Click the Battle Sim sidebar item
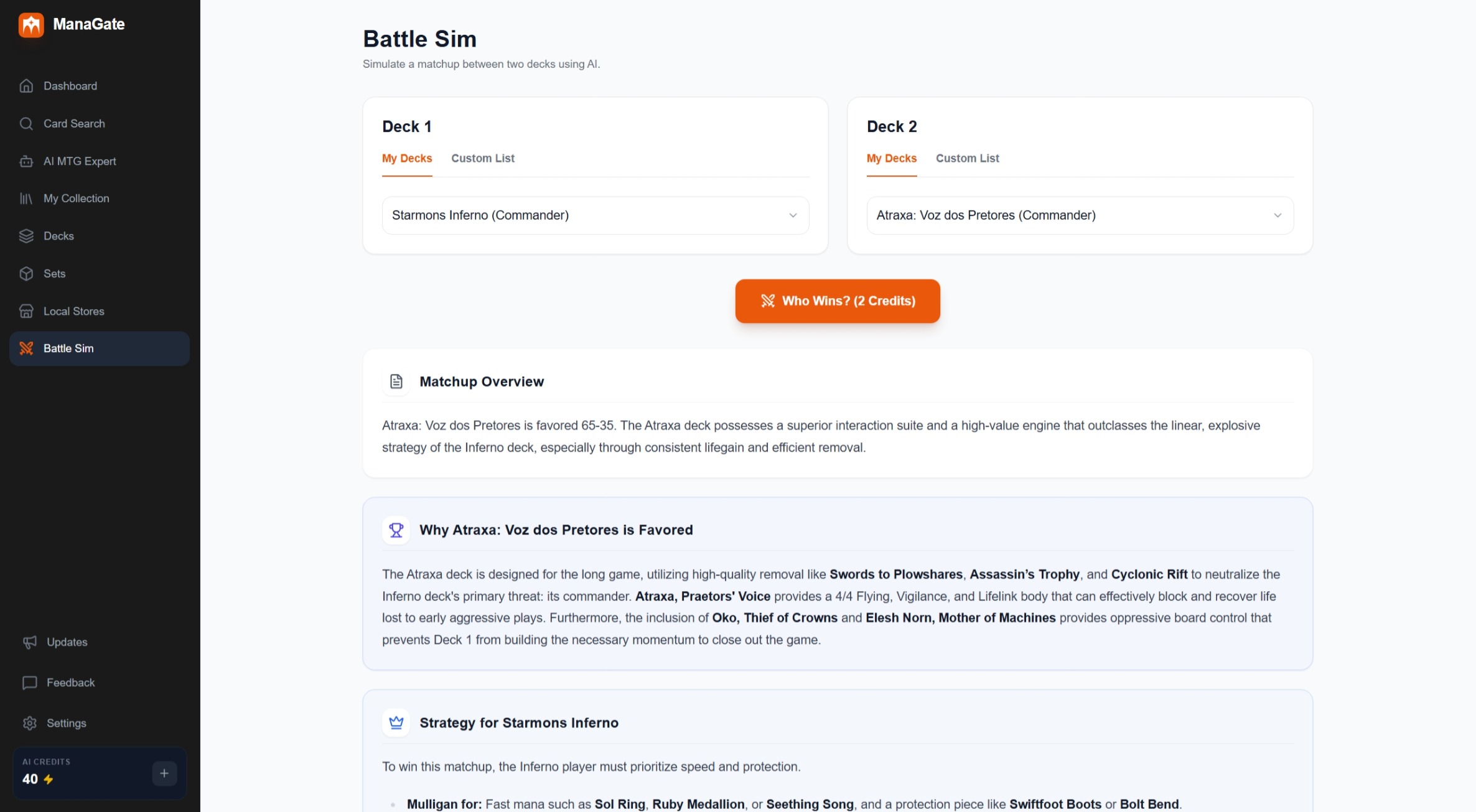Image resolution: width=1476 pixels, height=812 pixels. 68,348
